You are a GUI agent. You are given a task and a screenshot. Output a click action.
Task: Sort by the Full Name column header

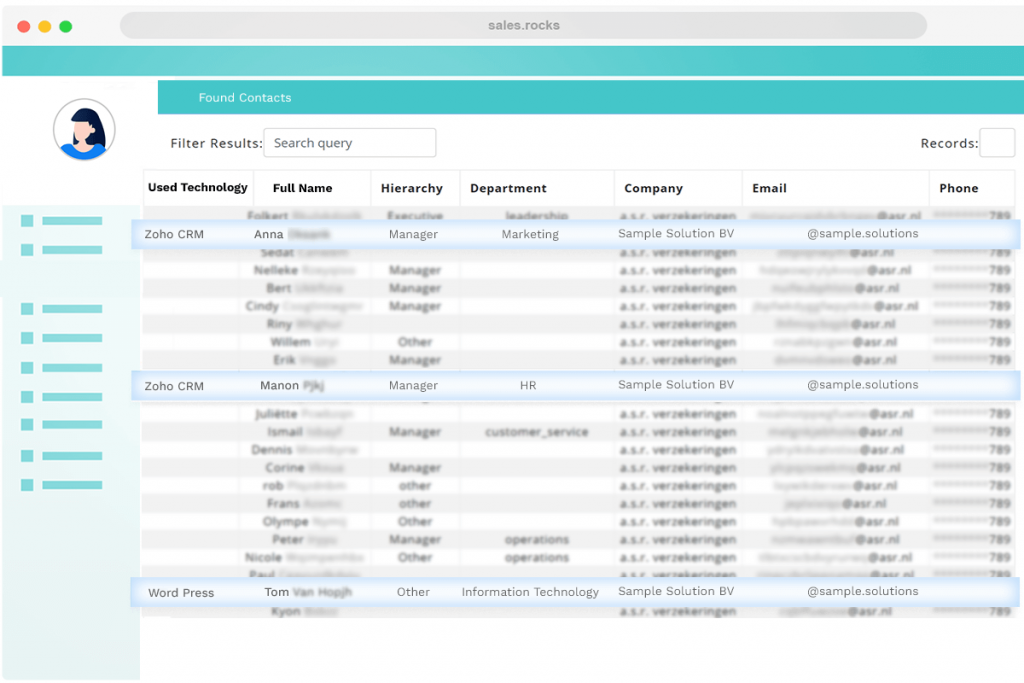tap(302, 188)
